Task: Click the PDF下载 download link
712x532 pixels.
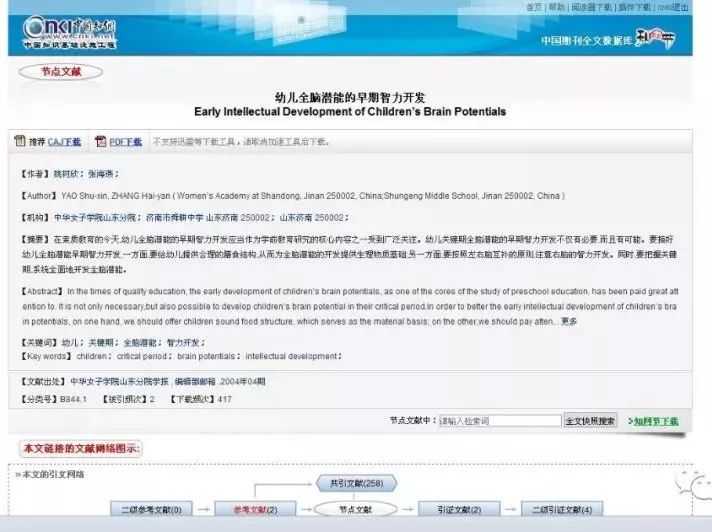Action: point(125,142)
